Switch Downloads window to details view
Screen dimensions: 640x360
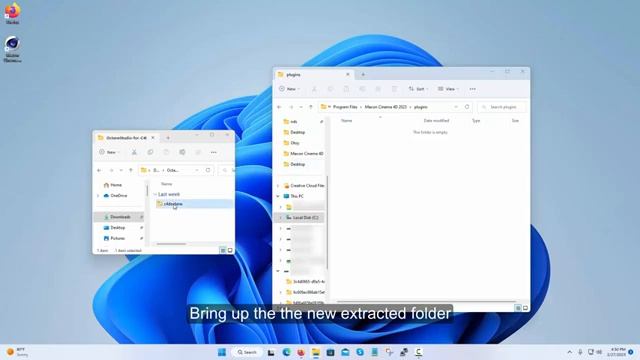point(223,250)
